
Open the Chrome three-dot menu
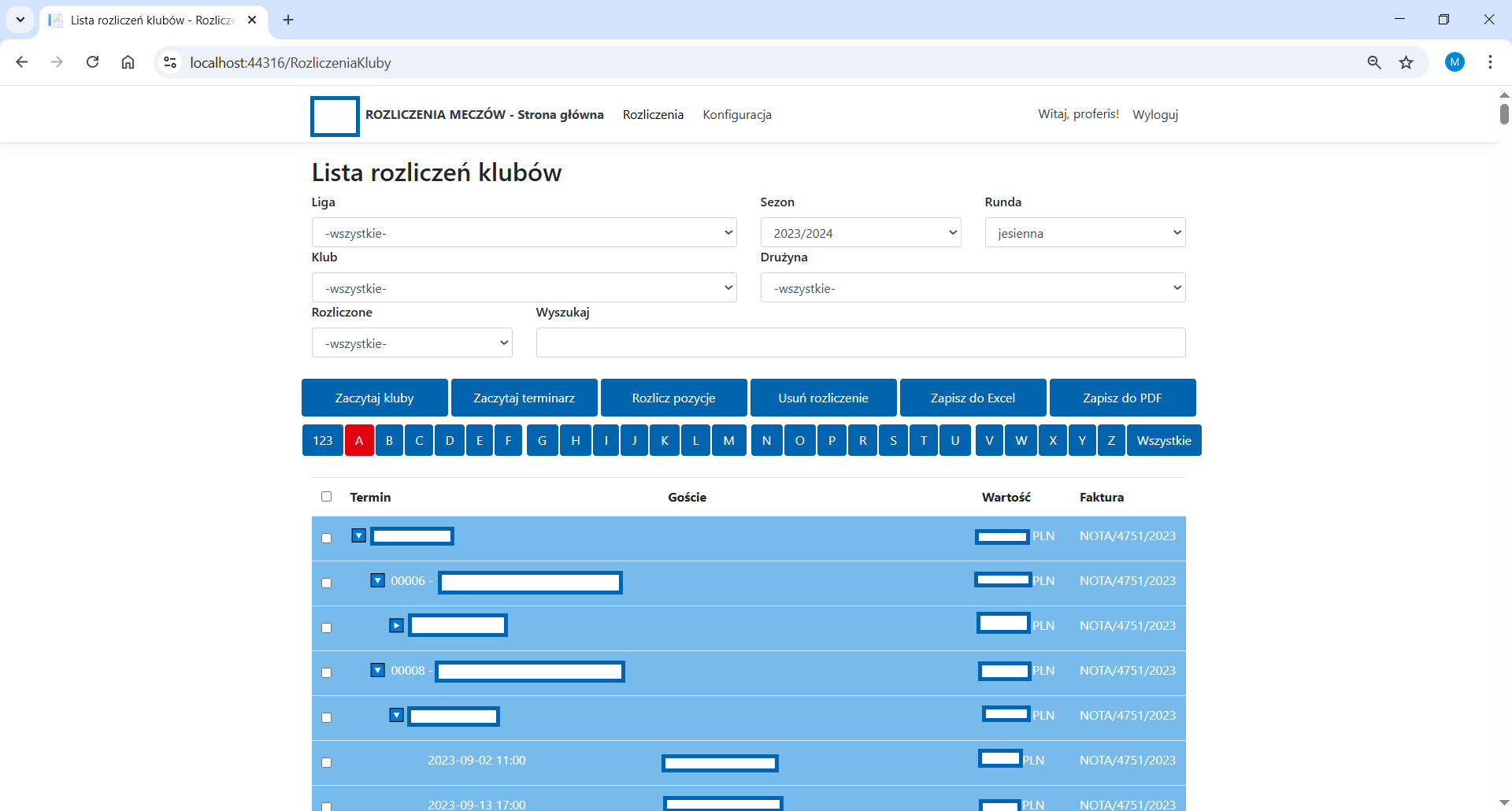[1490, 62]
